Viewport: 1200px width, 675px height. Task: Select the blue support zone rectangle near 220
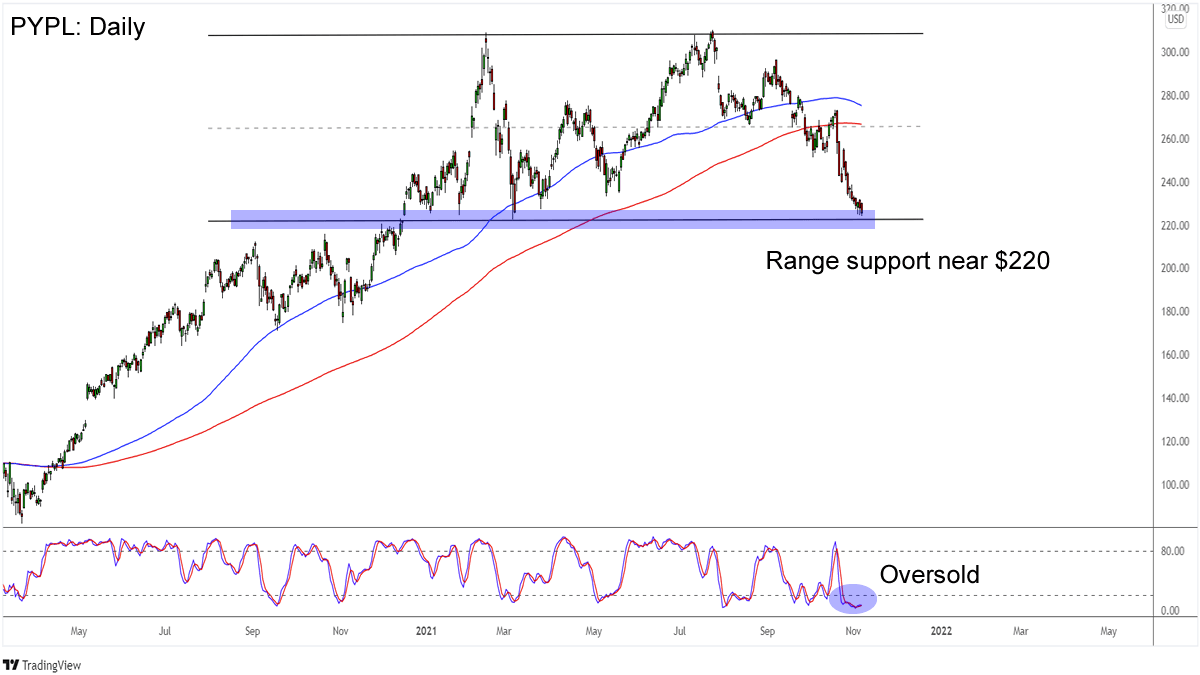click(x=552, y=219)
